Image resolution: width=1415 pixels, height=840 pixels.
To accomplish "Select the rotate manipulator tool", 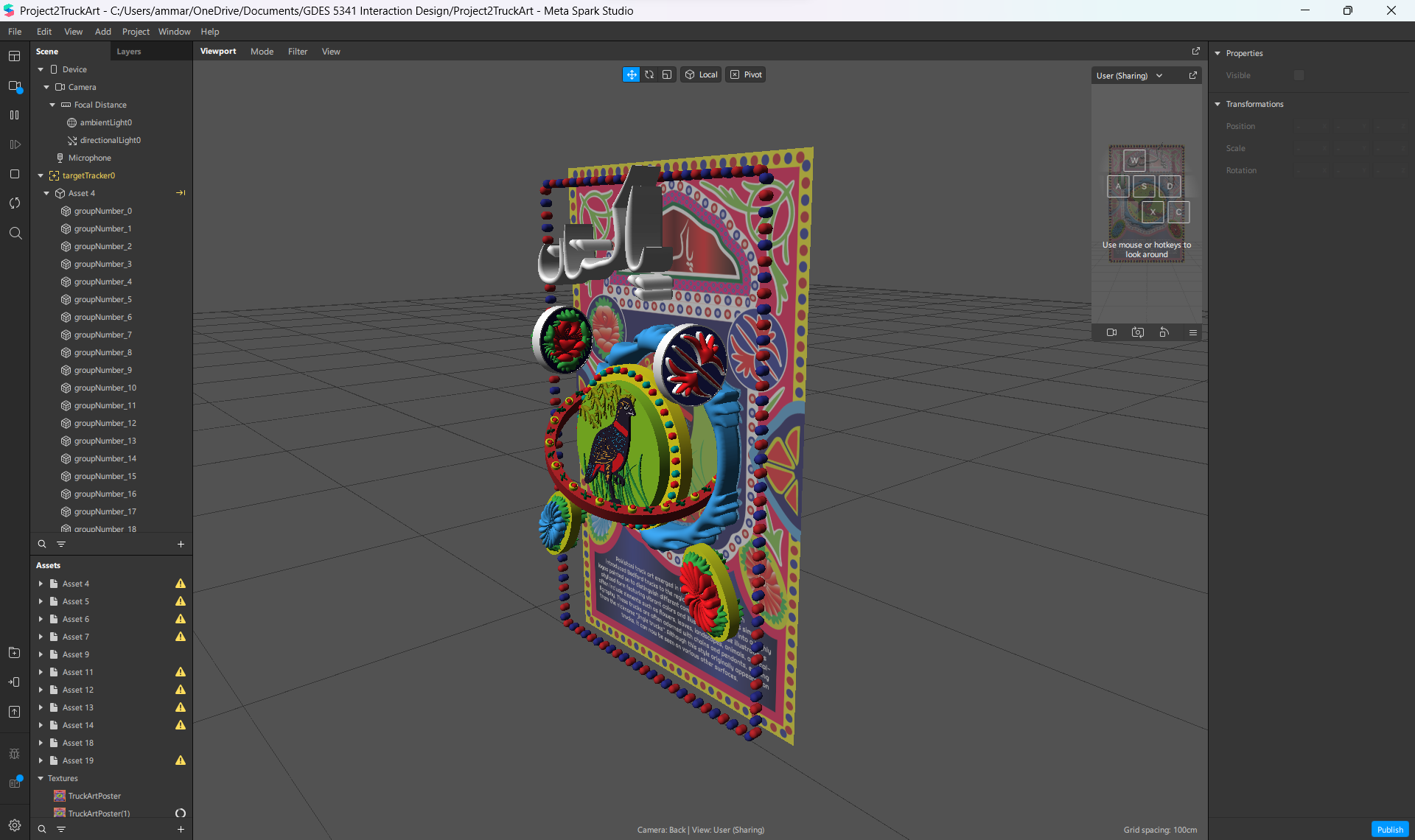I will click(x=649, y=74).
